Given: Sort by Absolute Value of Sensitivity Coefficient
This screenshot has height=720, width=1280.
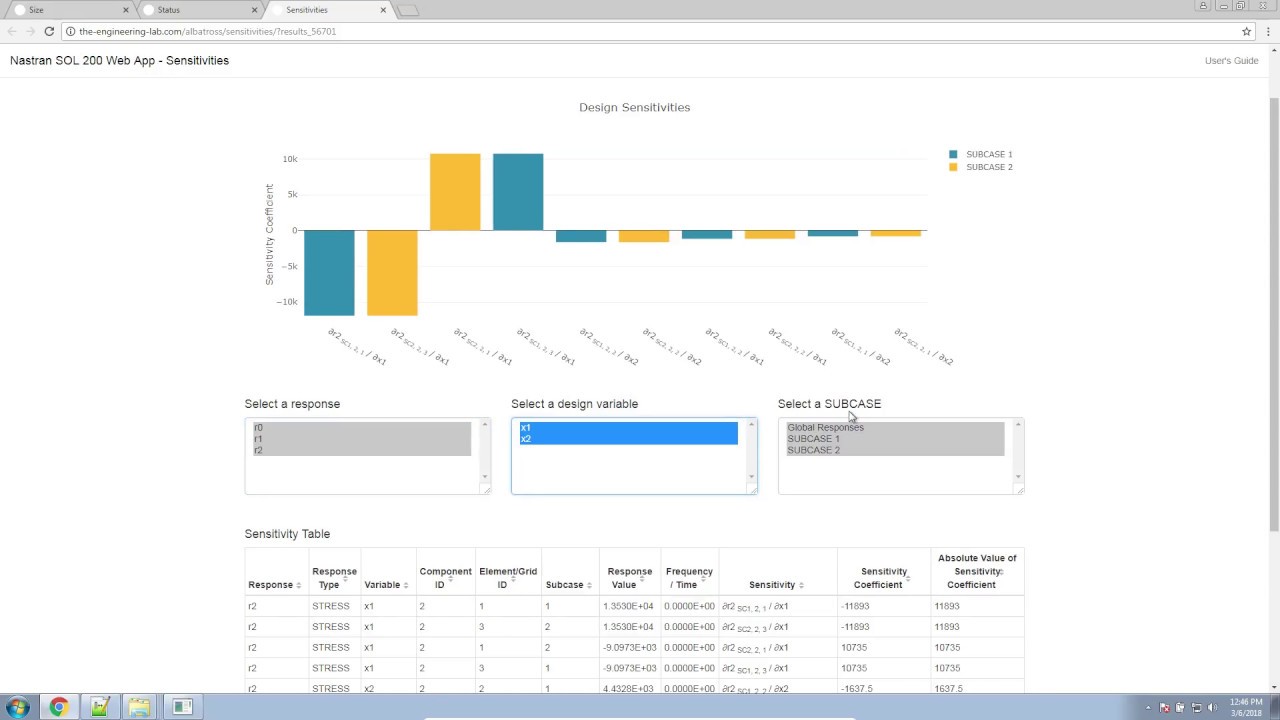Looking at the screenshot, I should click(x=977, y=571).
